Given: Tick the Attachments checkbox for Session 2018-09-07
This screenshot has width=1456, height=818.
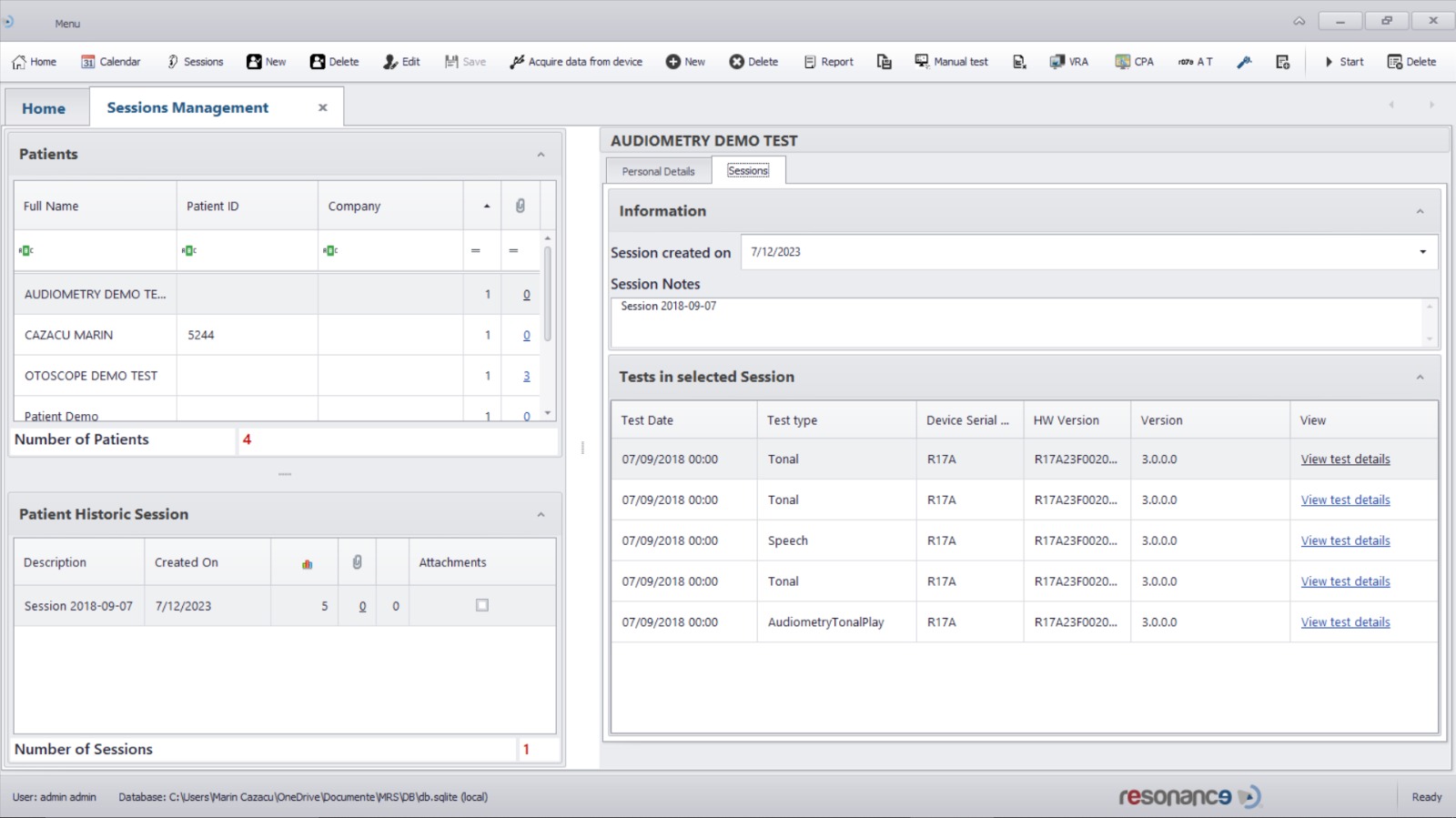Looking at the screenshot, I should [x=482, y=605].
